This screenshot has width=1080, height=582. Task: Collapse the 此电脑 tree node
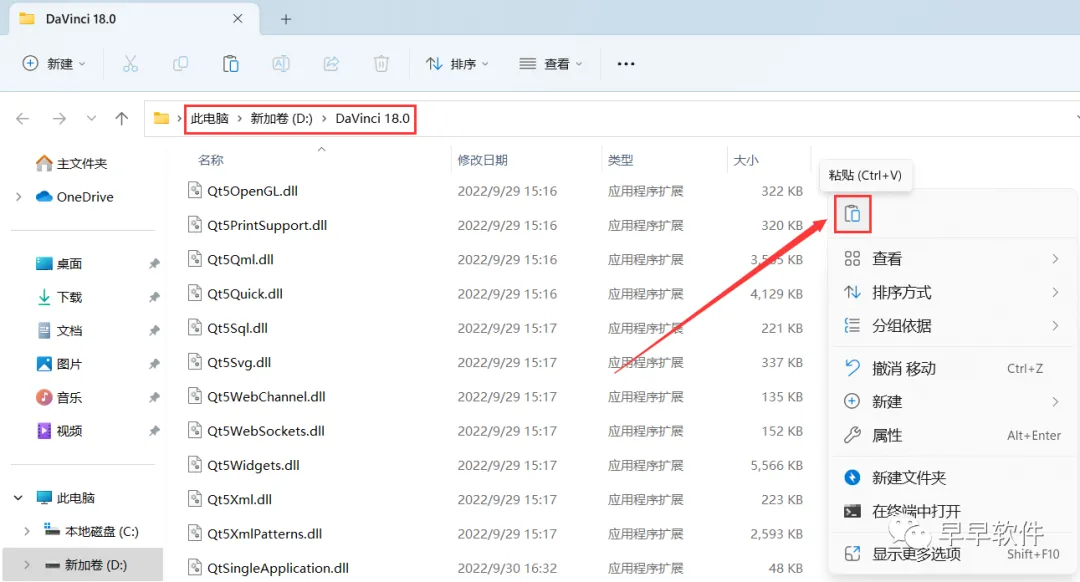click(x=19, y=497)
